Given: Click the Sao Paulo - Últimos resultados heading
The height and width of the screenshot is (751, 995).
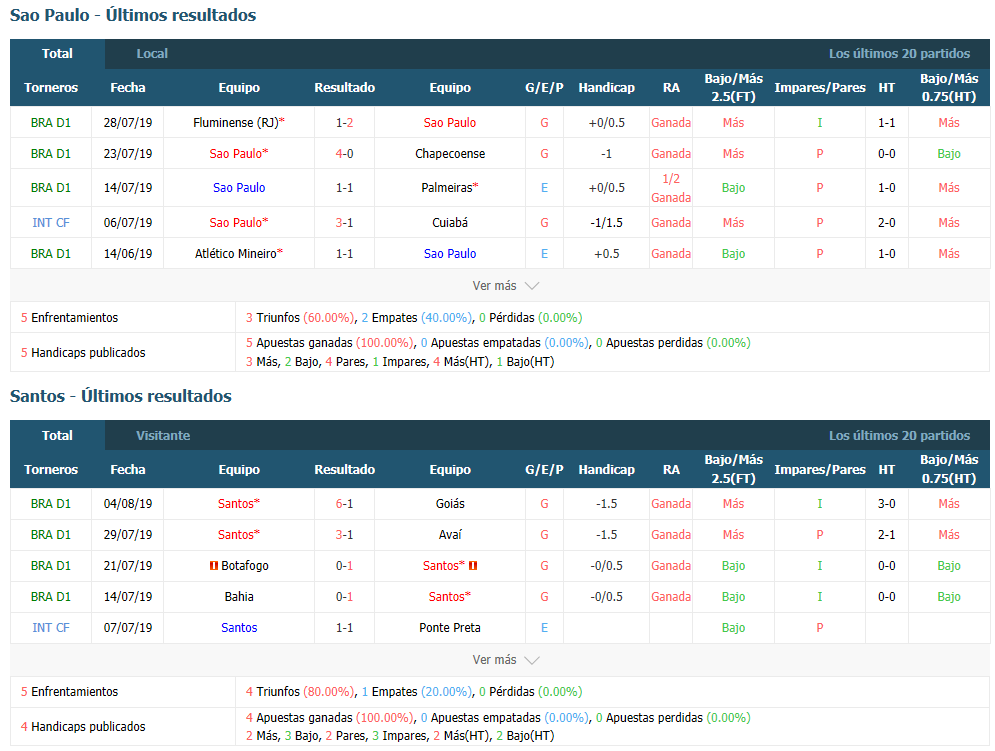Looking at the screenshot, I should pos(133,15).
